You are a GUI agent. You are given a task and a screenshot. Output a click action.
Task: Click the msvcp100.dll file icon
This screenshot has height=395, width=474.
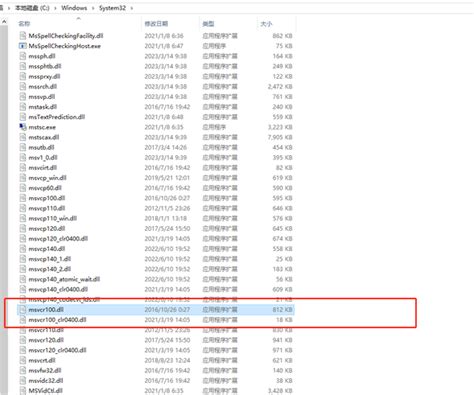tap(22, 198)
